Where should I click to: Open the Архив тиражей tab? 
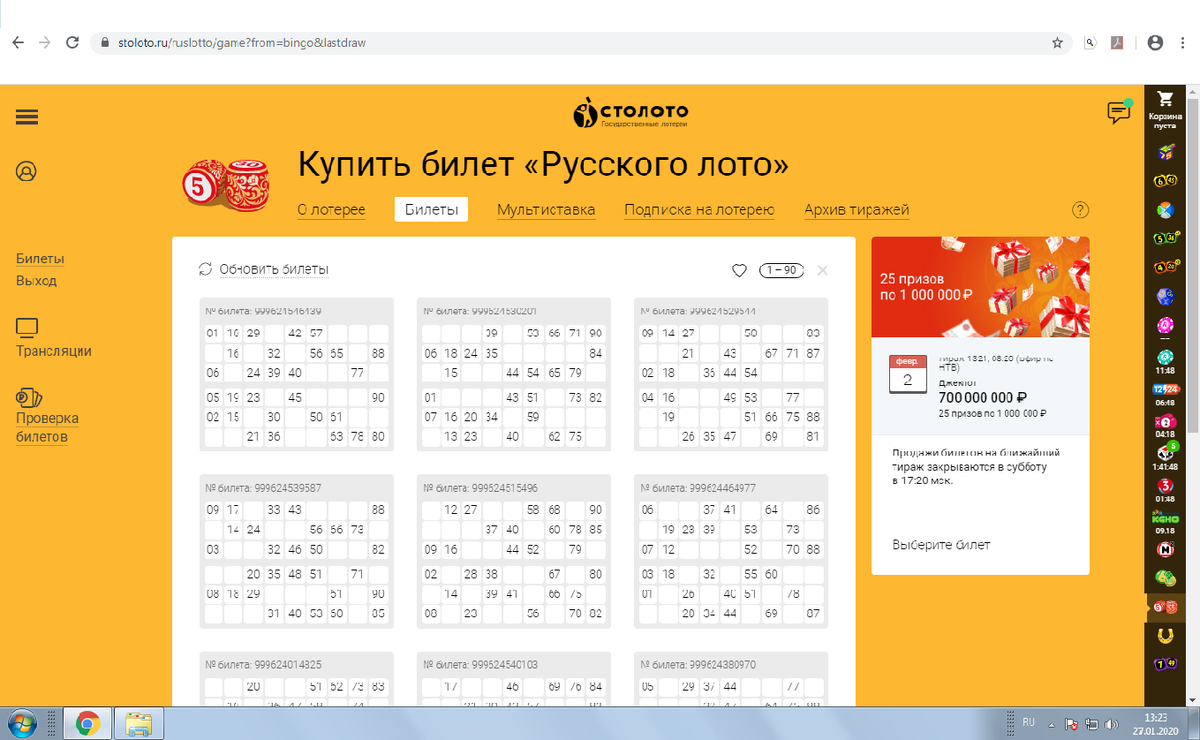click(857, 210)
